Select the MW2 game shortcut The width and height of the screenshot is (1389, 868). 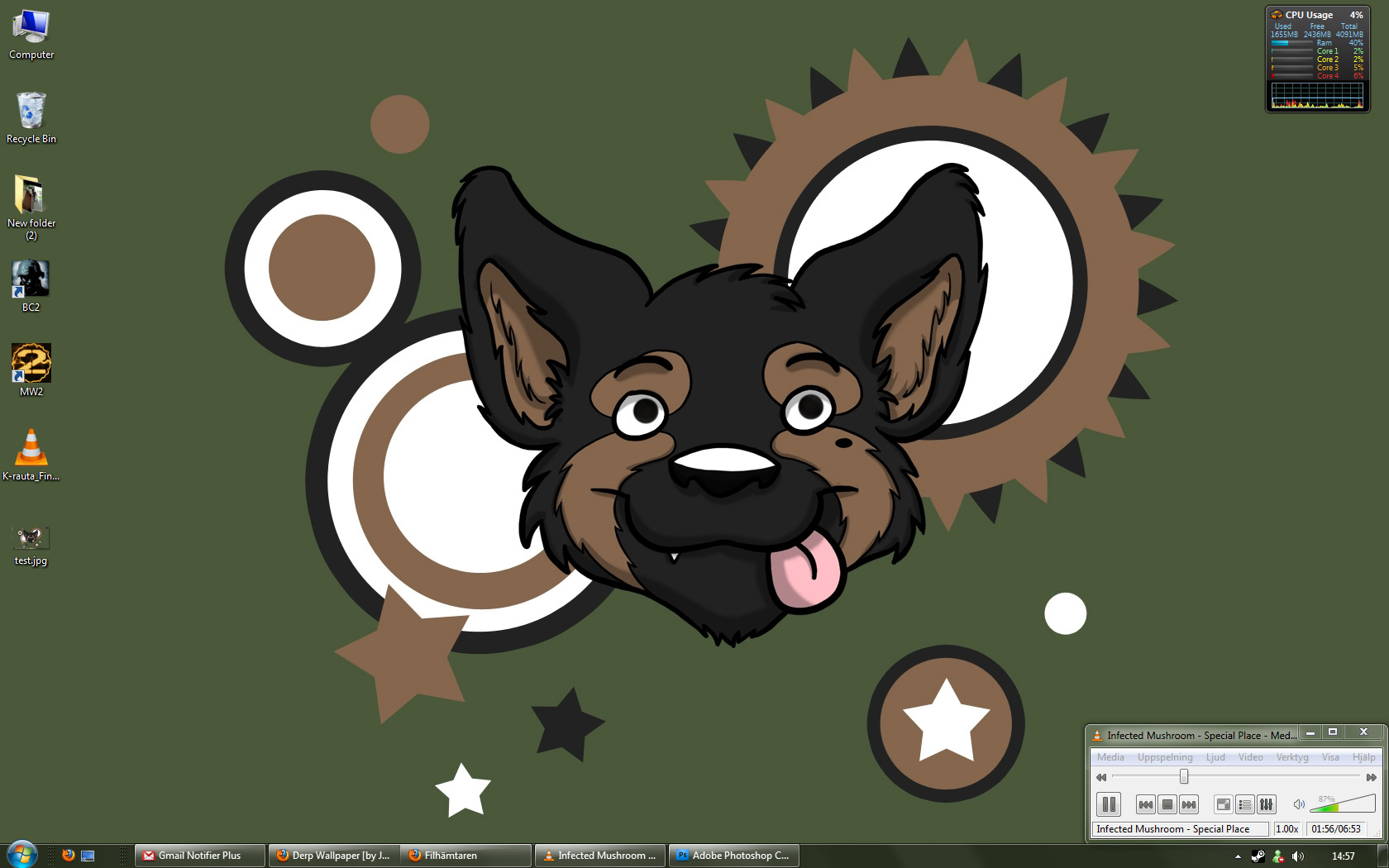[x=31, y=370]
